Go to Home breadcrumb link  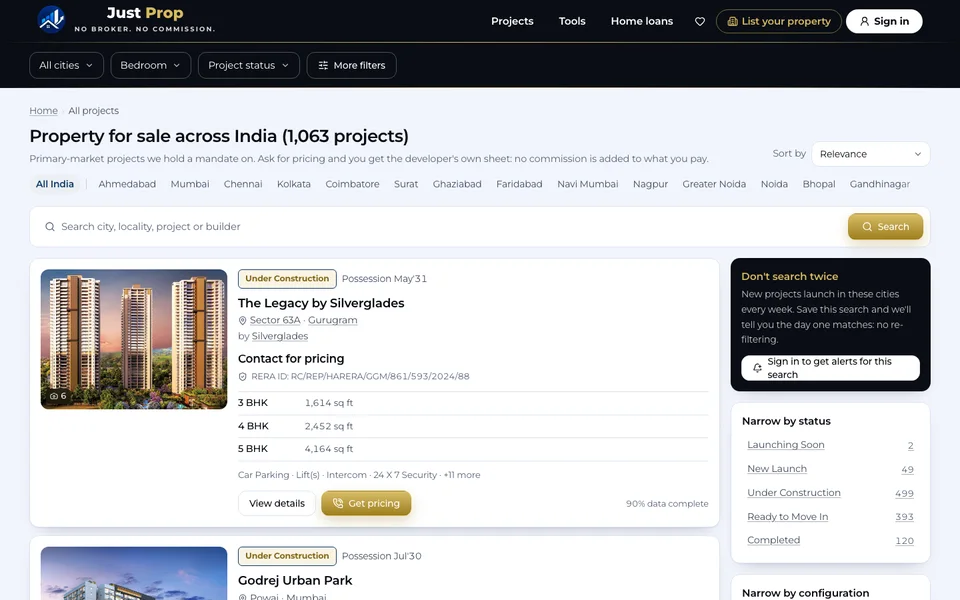tap(43, 111)
